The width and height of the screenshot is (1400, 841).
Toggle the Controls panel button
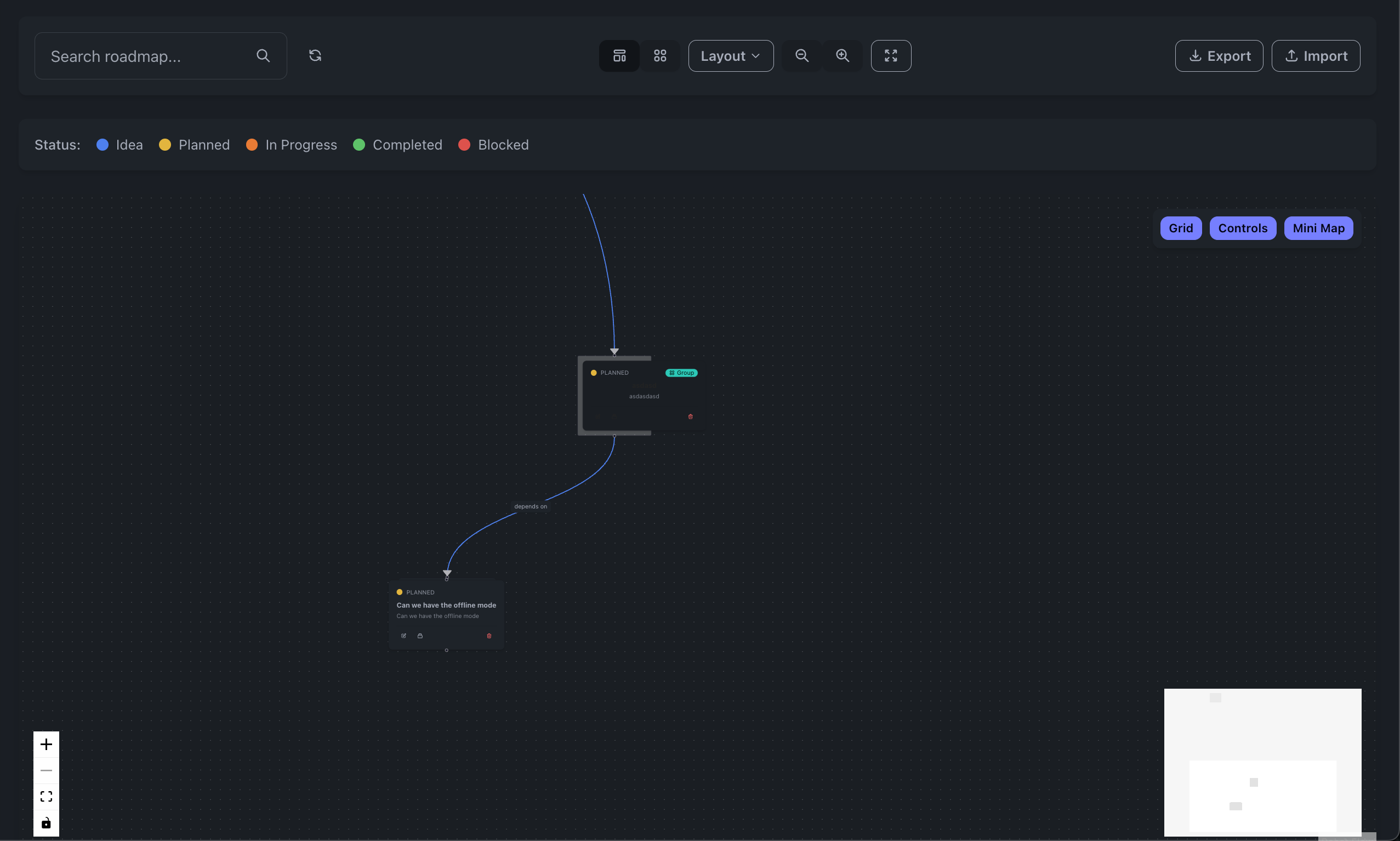[1242, 228]
